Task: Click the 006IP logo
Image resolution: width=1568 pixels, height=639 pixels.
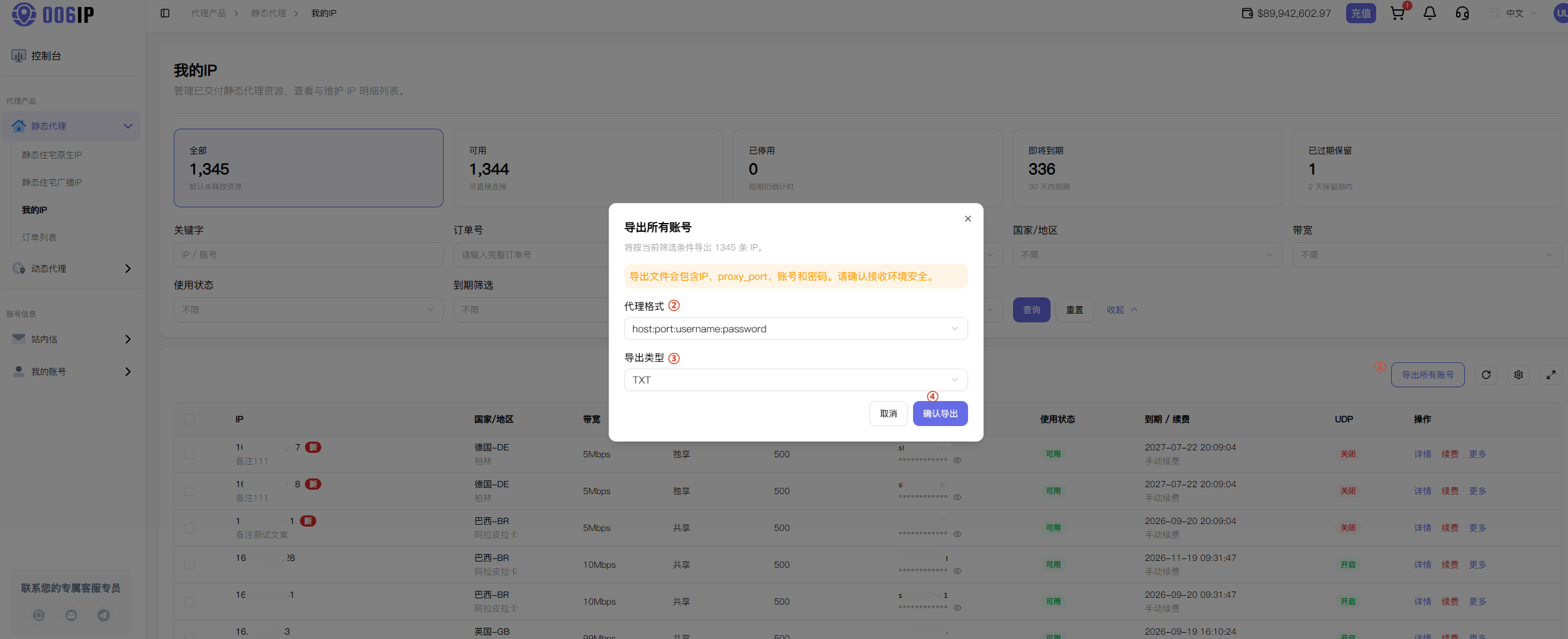Action: (53, 14)
